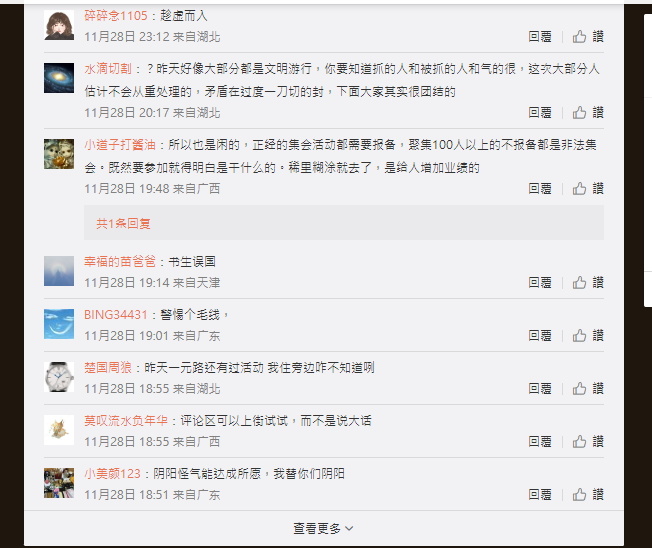Like the comment by 水滴切割
This screenshot has height=548, width=652.
tap(588, 112)
